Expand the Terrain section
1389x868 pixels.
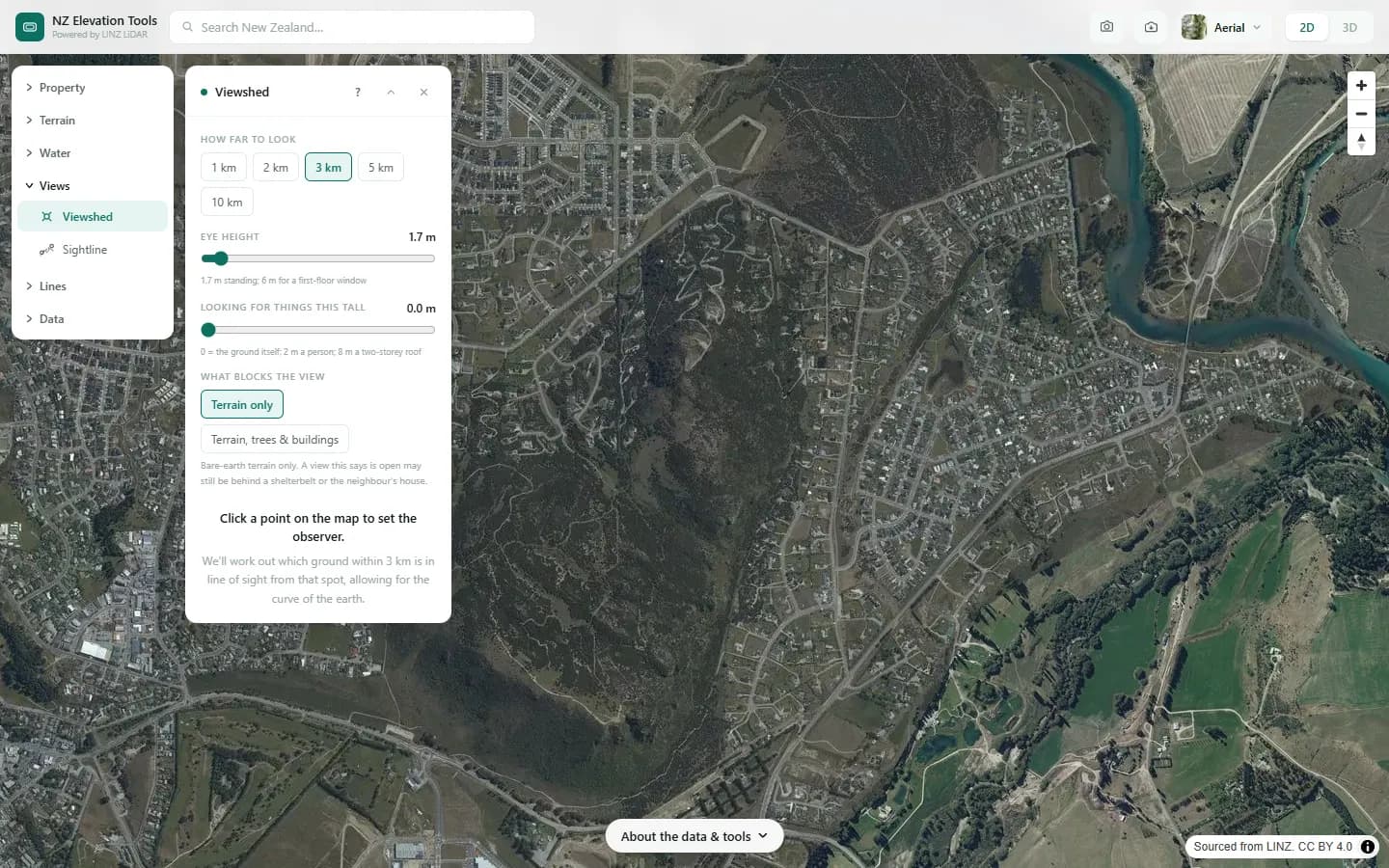[93, 121]
